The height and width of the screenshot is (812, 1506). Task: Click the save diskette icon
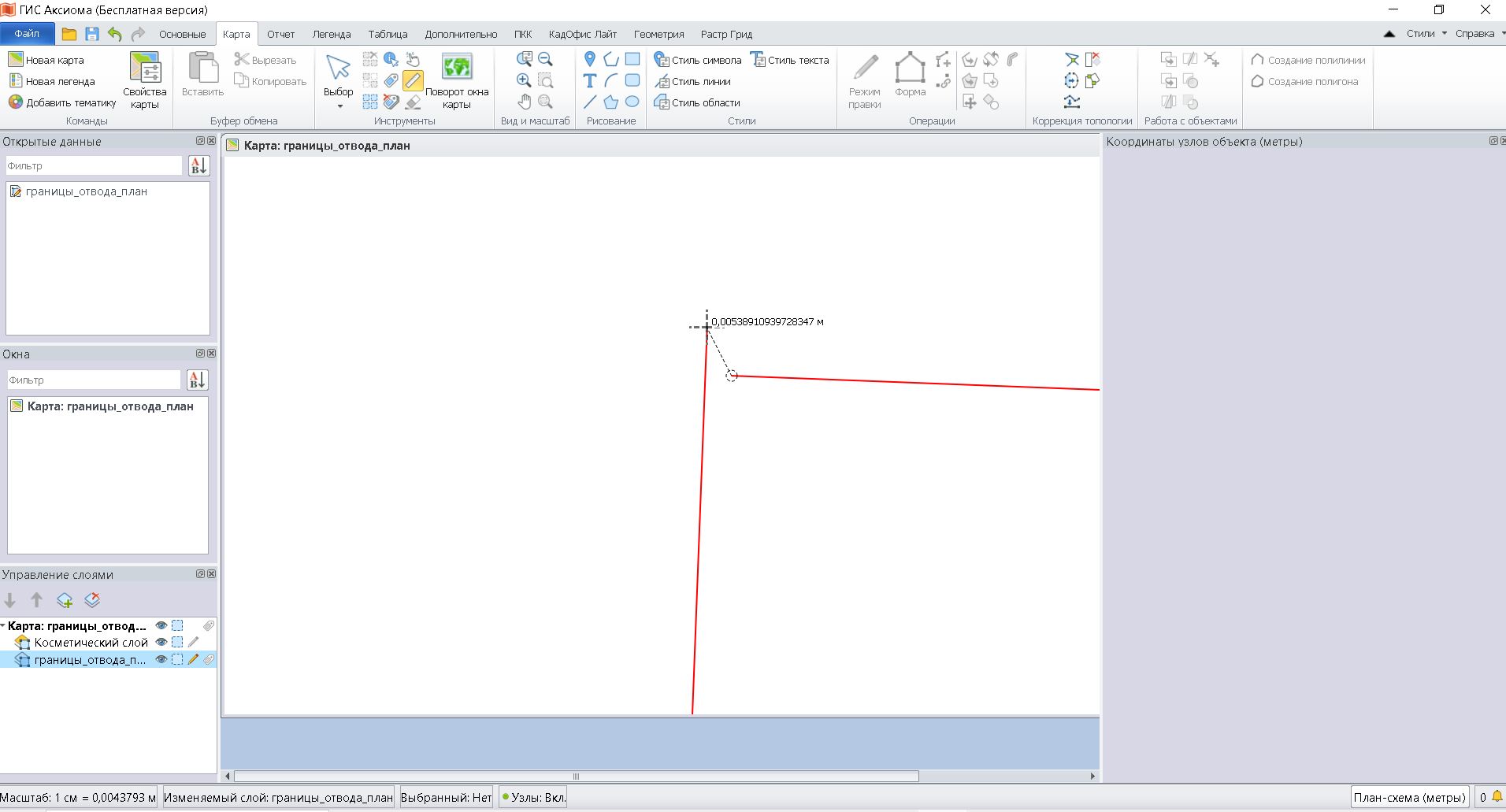click(92, 34)
